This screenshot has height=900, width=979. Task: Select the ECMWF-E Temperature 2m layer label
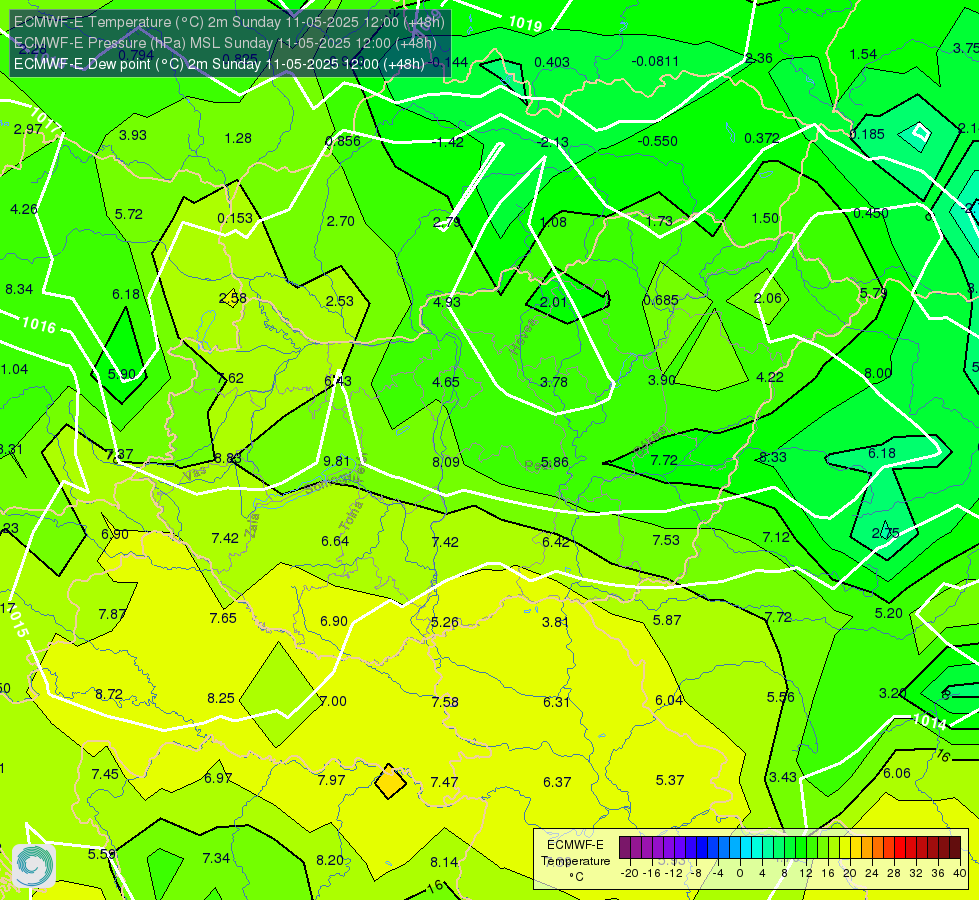coord(229,22)
